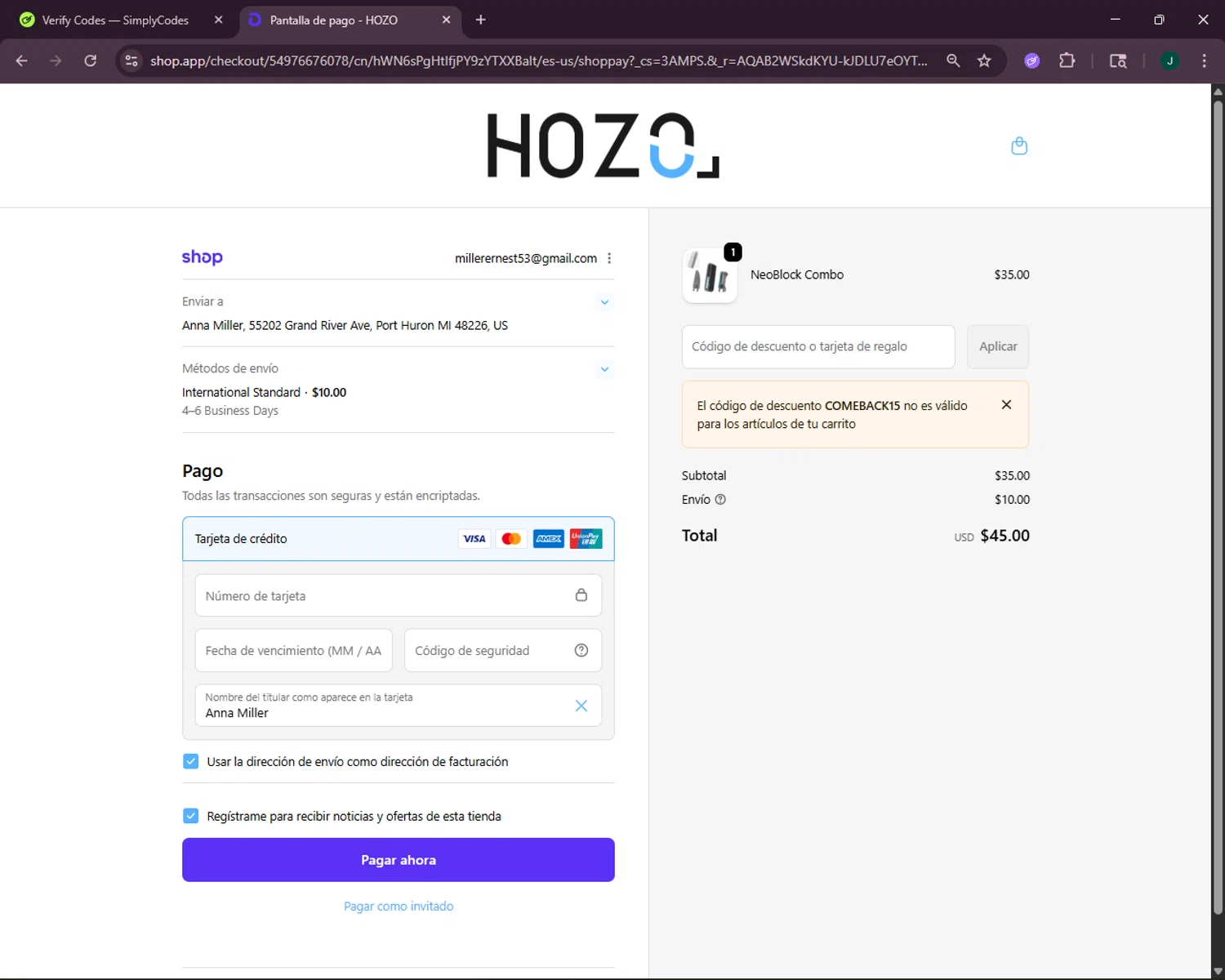Focus the cardholder name field

click(399, 705)
